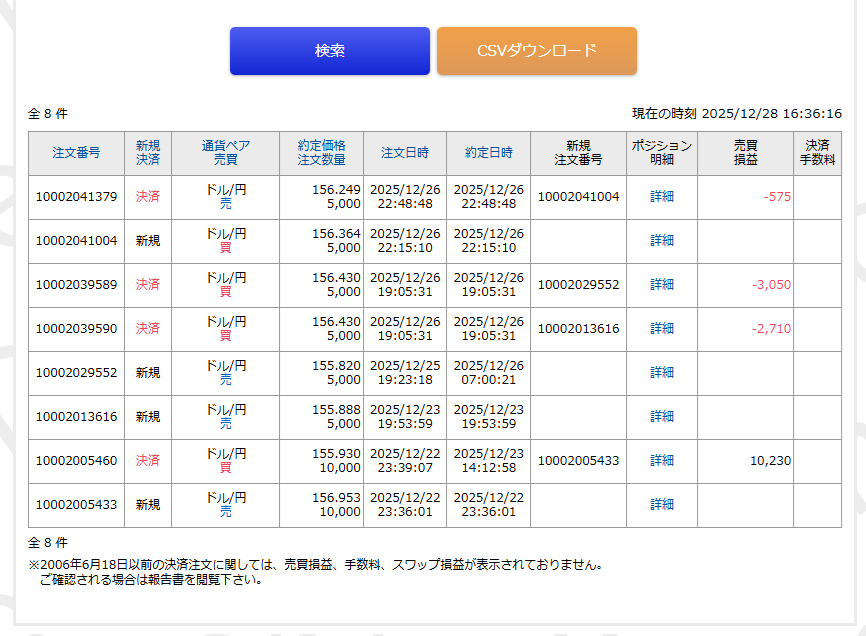The height and width of the screenshot is (636, 866).
Task: Click the ポジション明細 column header
Action: [x=662, y=153]
